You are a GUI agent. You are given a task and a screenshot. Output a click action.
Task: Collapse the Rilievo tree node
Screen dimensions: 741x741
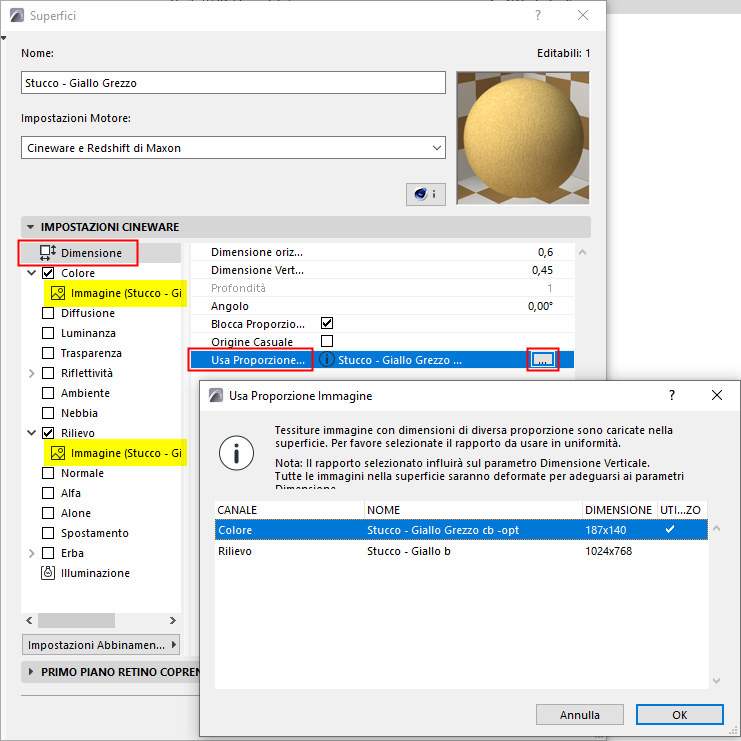(32, 432)
